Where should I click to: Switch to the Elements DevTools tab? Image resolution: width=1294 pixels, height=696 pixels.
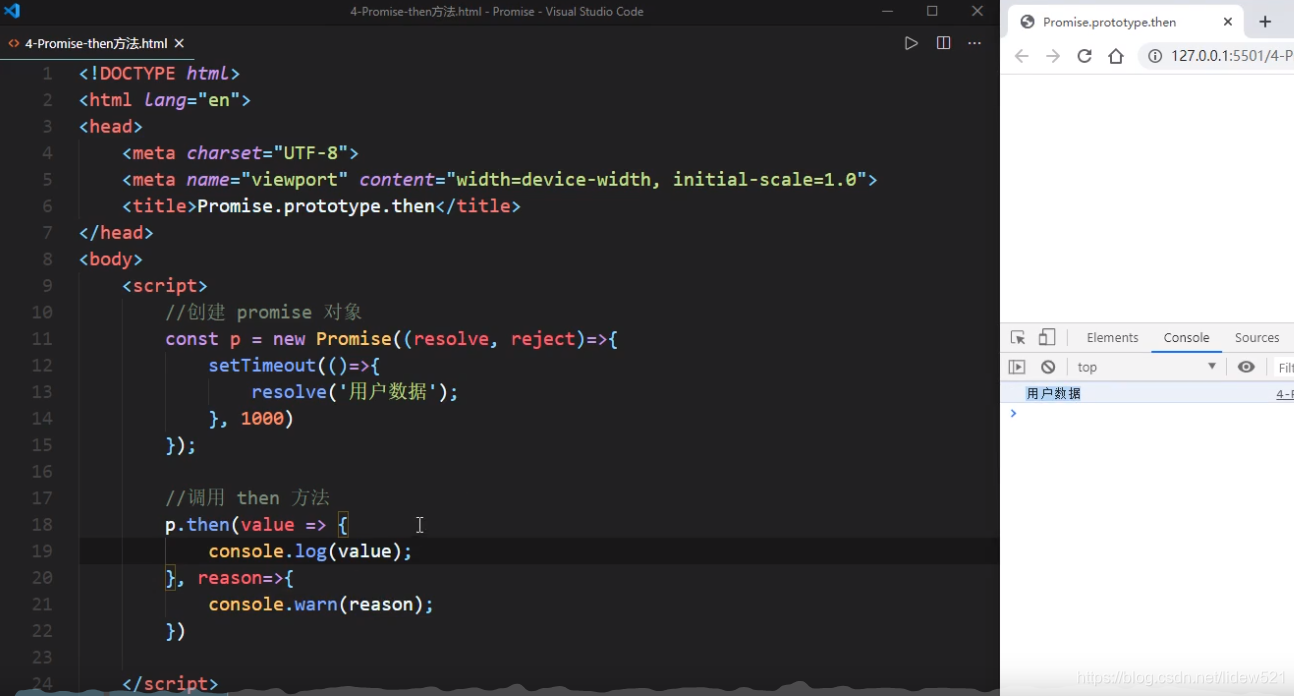coord(1113,338)
